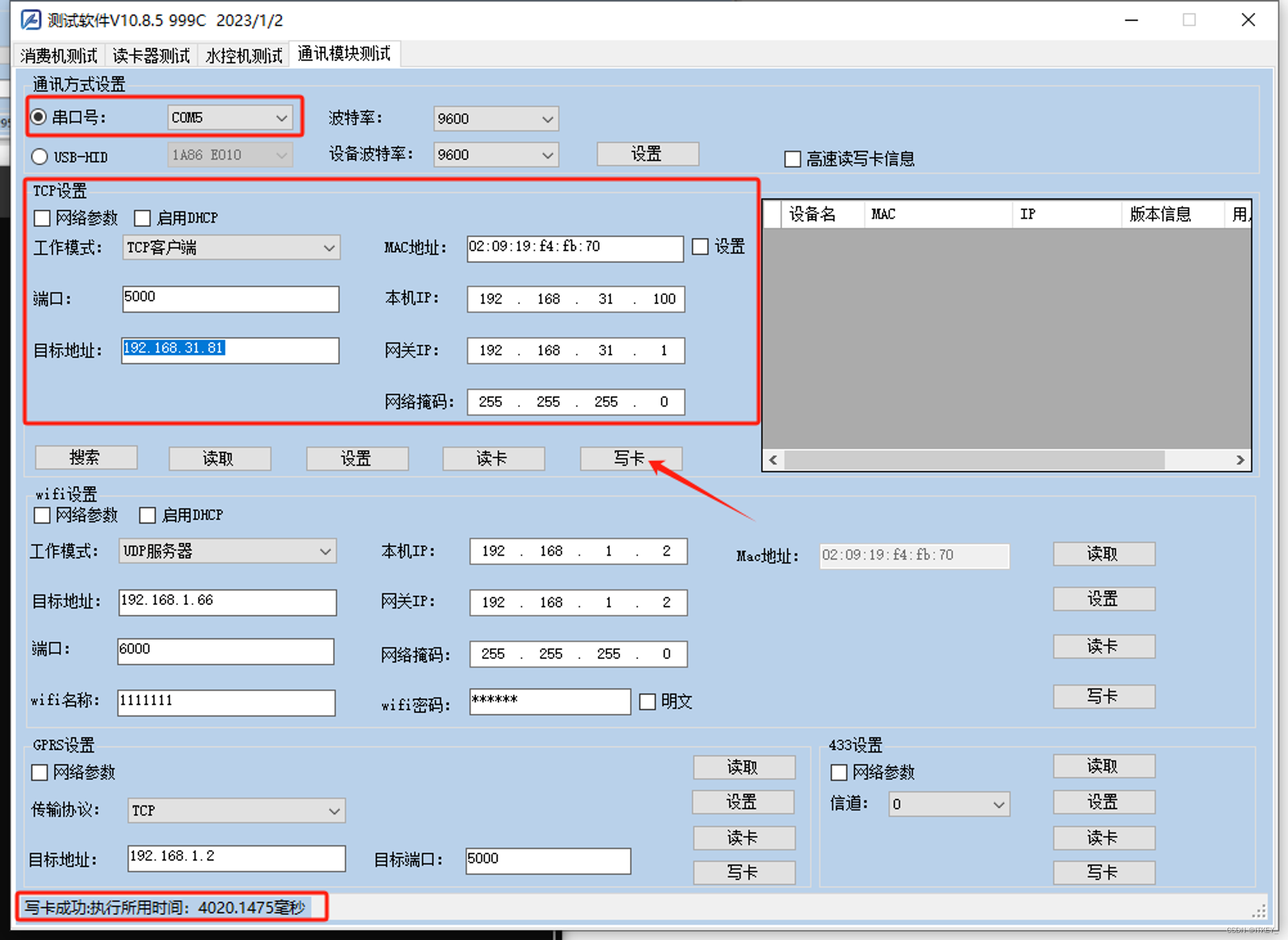1288x940 pixels.
Task: Click the TCP 读卡 button
Action: [493, 458]
